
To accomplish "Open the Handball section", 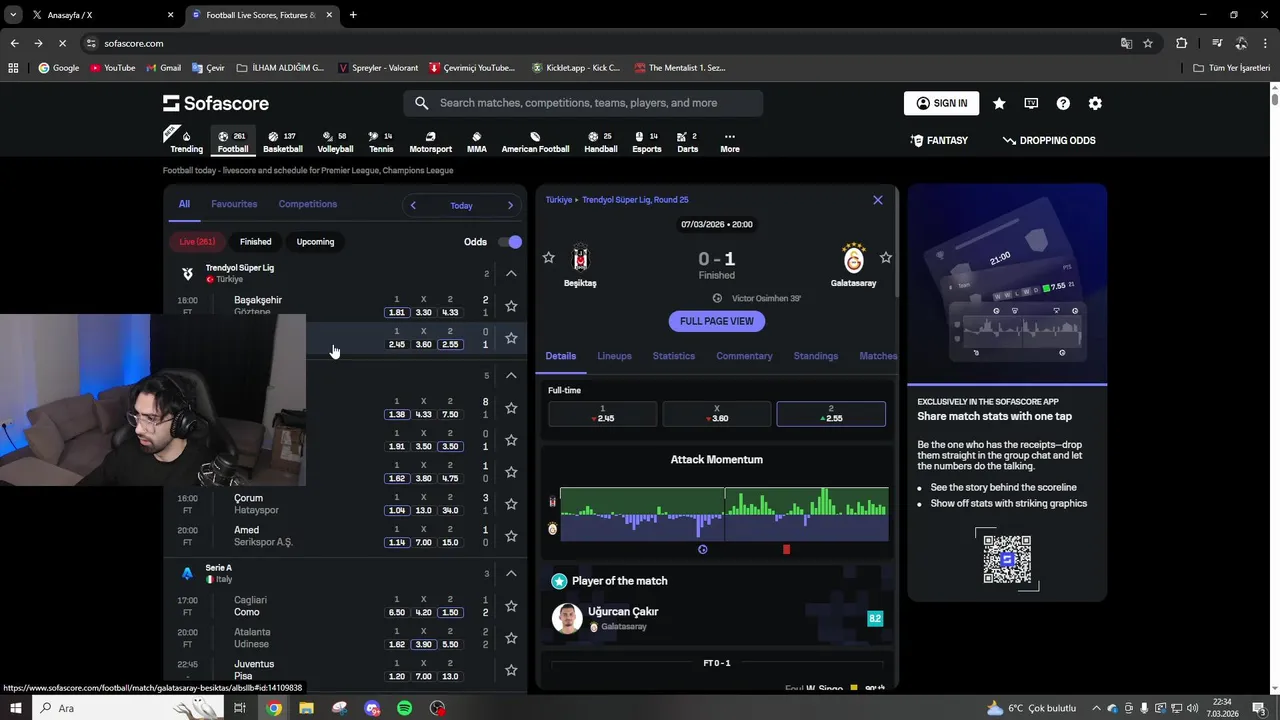I will click(x=601, y=142).
